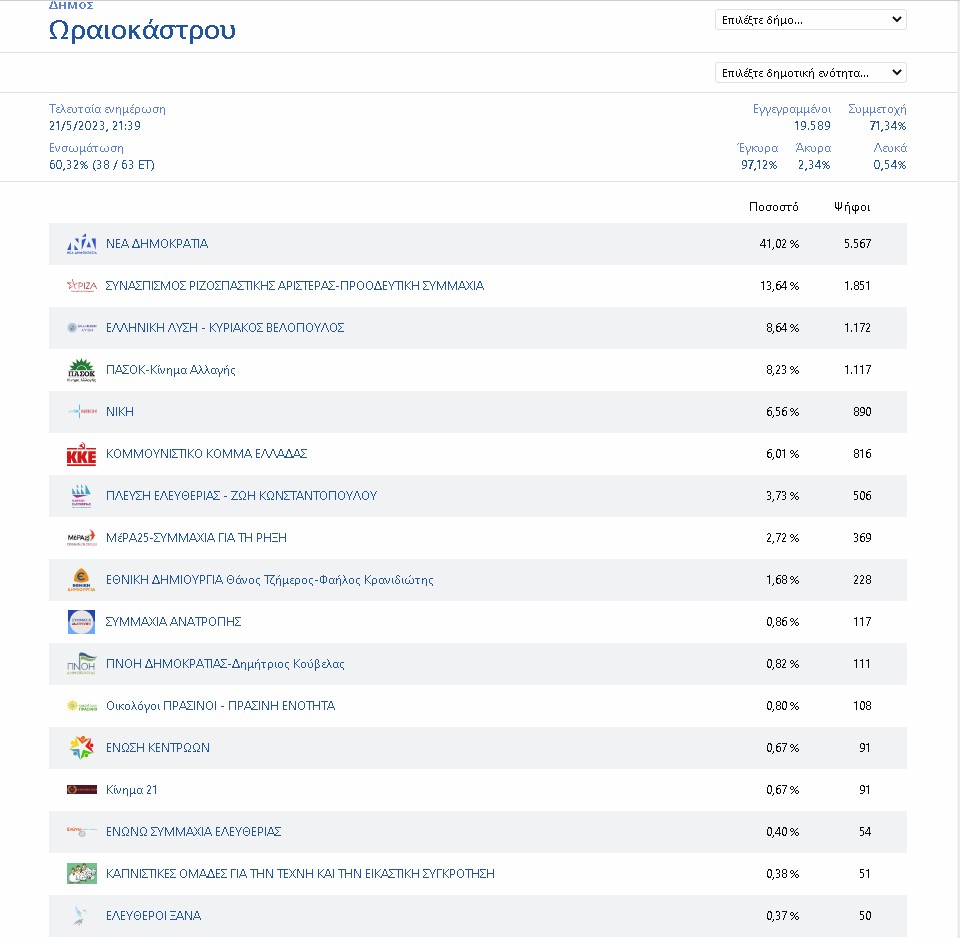The height and width of the screenshot is (938, 960).
Task: Click the 97,12% valid ballots value
Action: click(x=759, y=165)
